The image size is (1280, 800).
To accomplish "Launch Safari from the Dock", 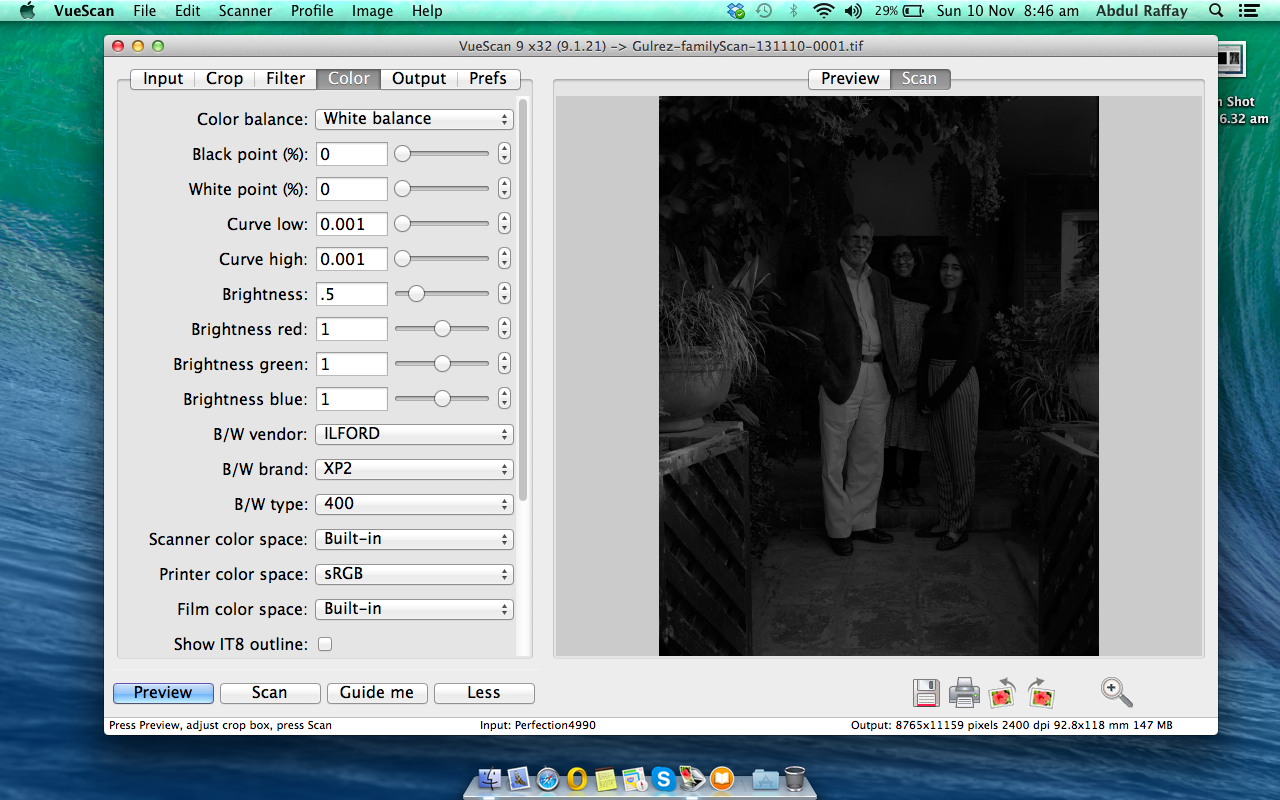I will pyautogui.click(x=548, y=778).
